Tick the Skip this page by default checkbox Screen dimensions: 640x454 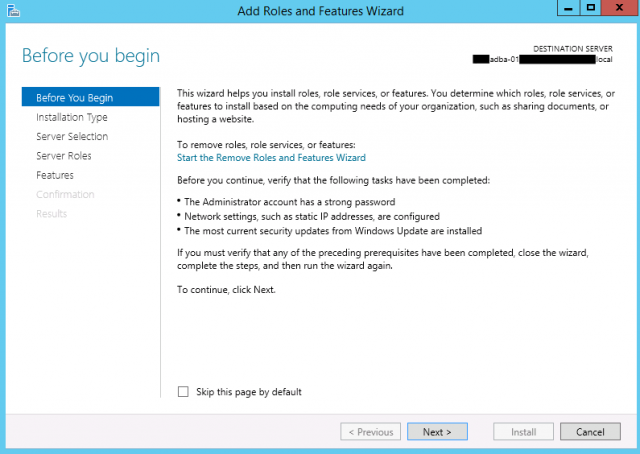tap(183, 392)
